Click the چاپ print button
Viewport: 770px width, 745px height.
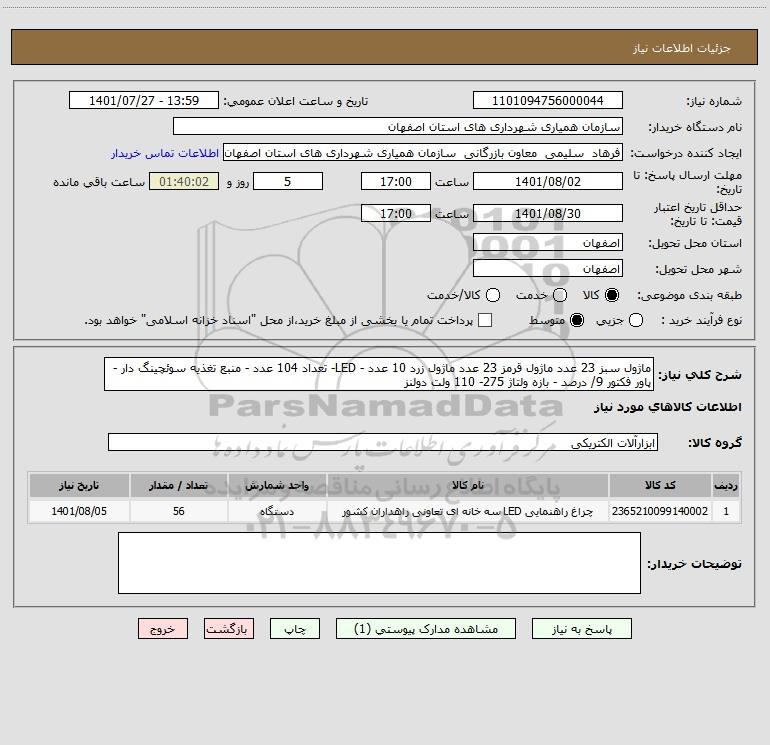coord(295,629)
